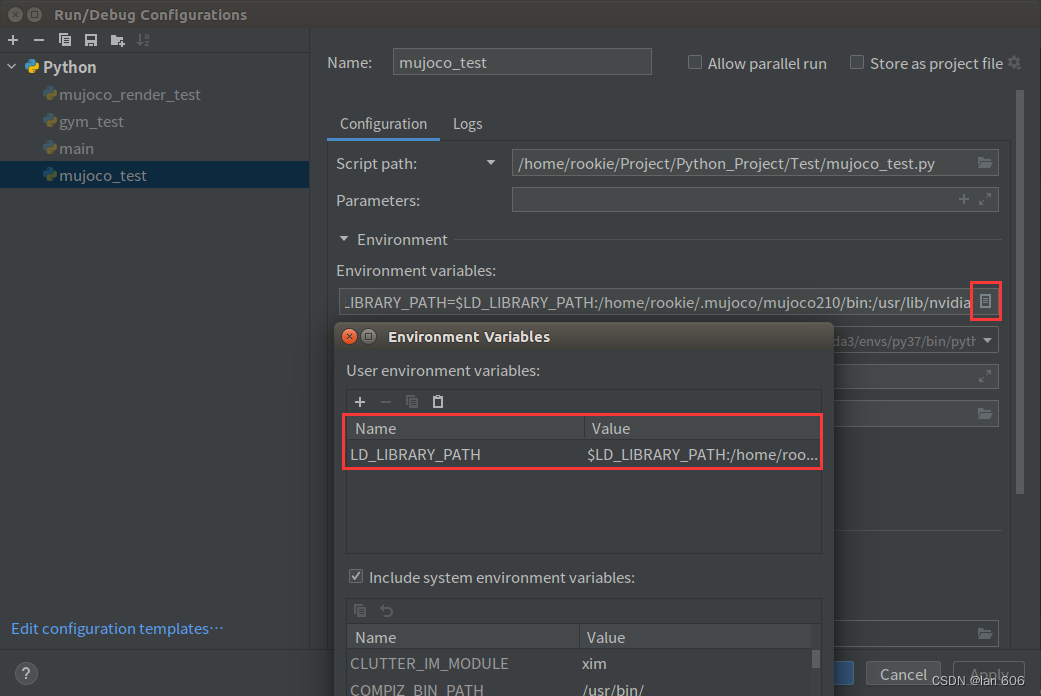
Task: Add a user environment variable
Action: (360, 402)
